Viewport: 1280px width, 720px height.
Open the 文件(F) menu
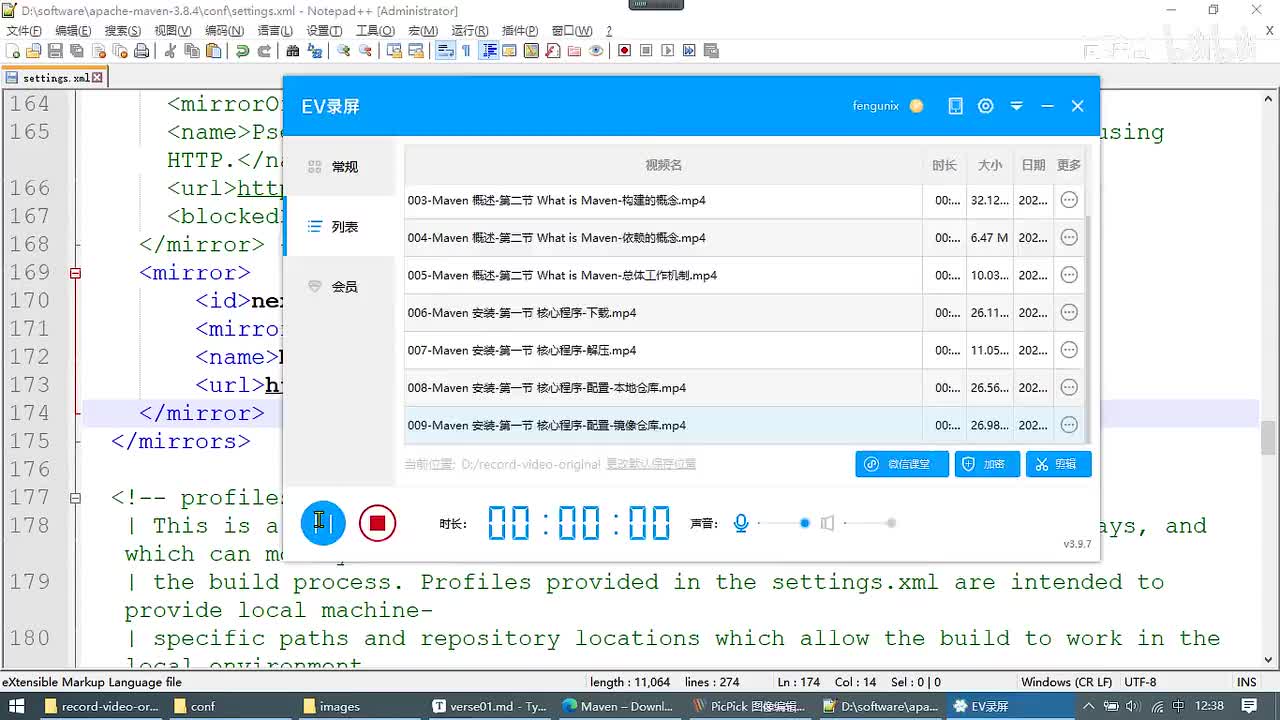tap(24, 31)
